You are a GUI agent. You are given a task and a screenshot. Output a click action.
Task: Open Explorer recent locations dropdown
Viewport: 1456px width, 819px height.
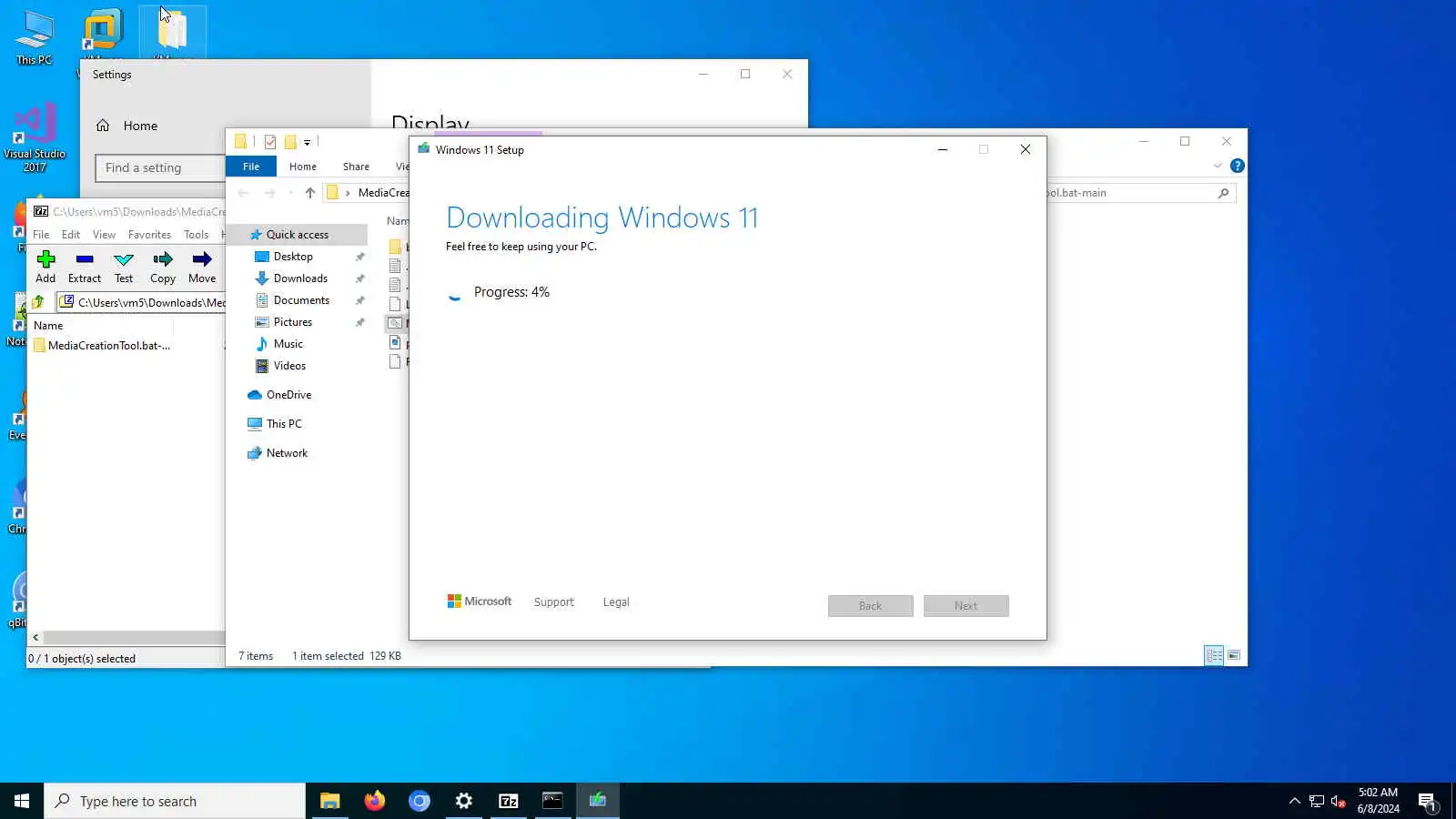pos(290,193)
